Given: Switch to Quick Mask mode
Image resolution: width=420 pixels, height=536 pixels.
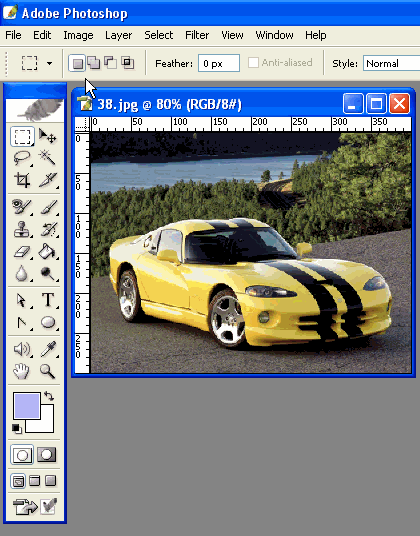Looking at the screenshot, I should [x=46, y=455].
